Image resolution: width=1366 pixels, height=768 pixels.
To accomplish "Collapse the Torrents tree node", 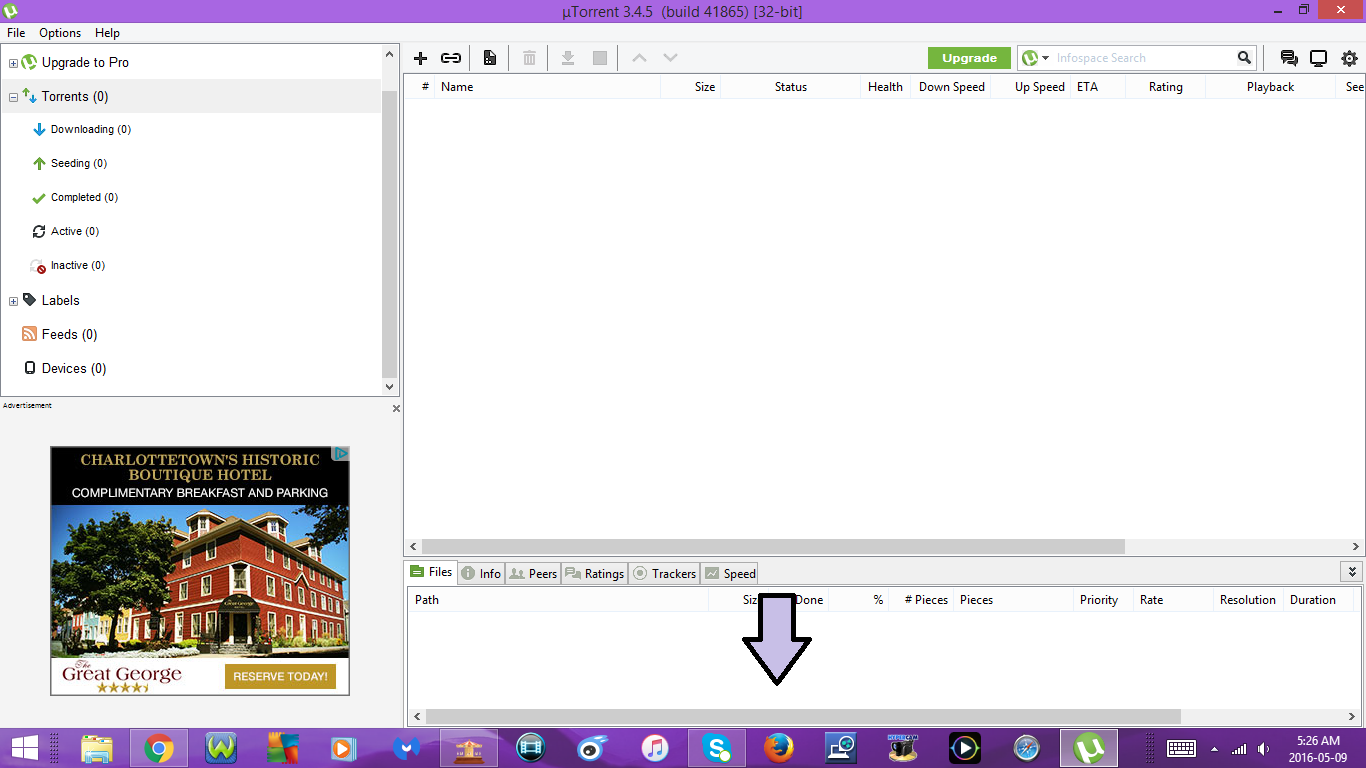I will (x=13, y=97).
